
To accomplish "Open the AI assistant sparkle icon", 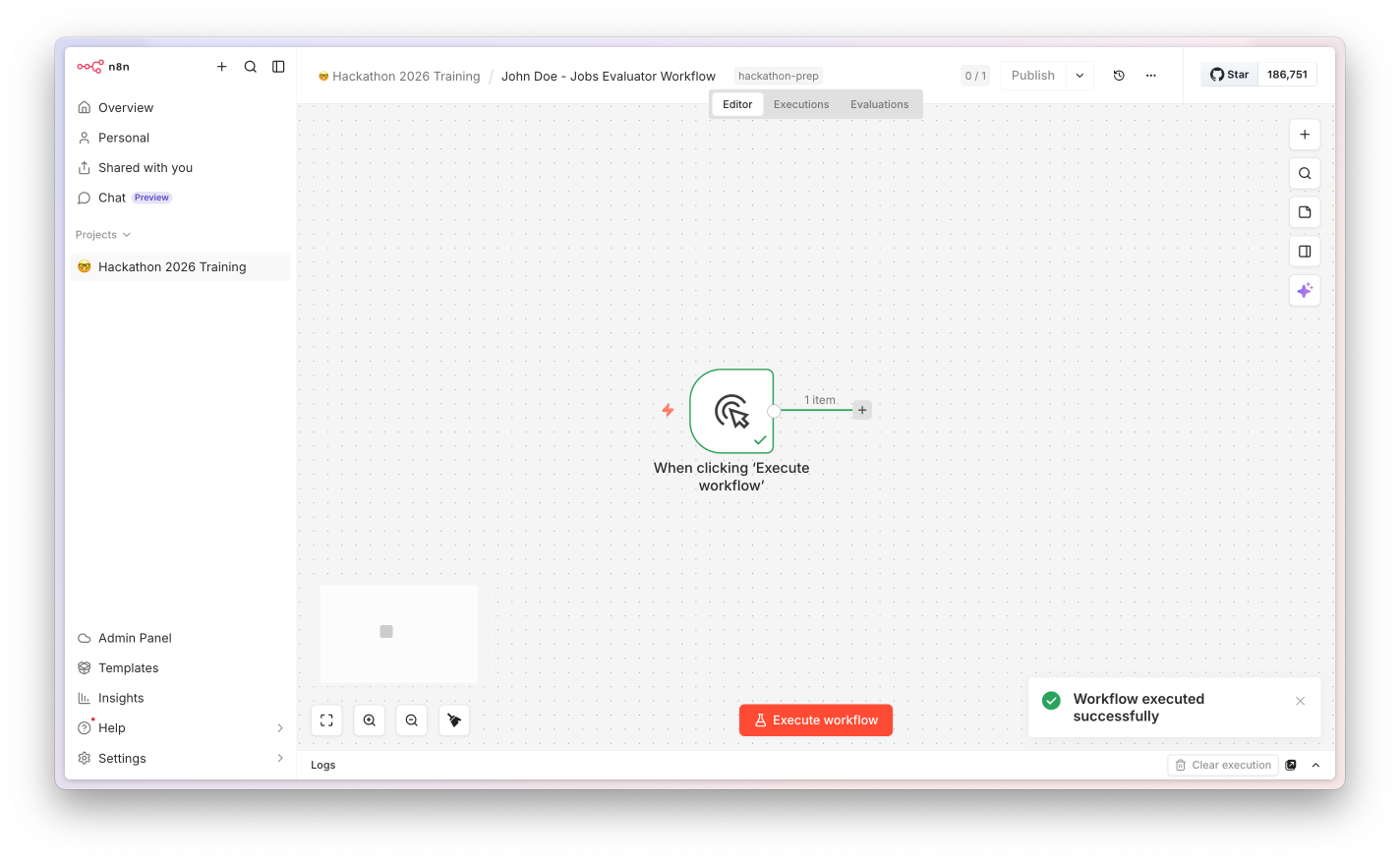I will coord(1305,290).
